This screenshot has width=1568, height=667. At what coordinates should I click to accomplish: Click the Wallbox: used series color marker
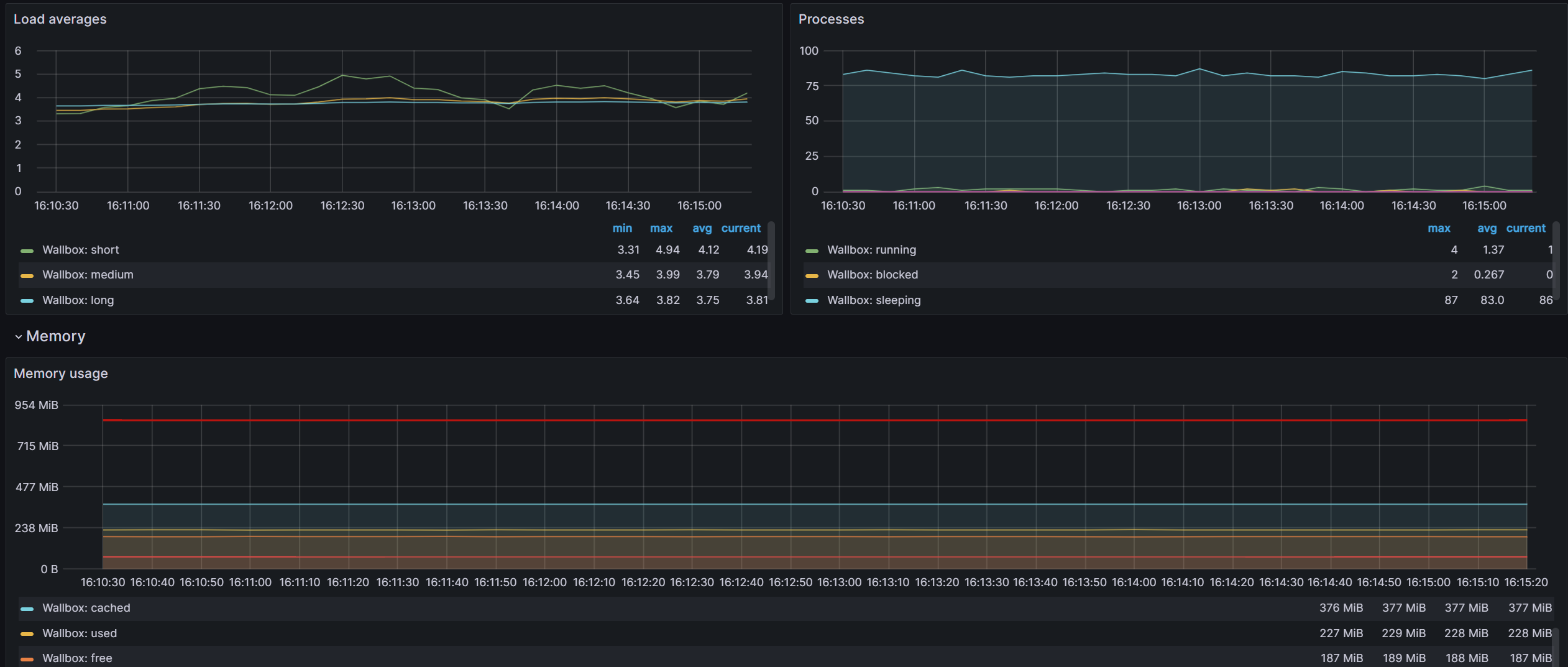(27, 633)
